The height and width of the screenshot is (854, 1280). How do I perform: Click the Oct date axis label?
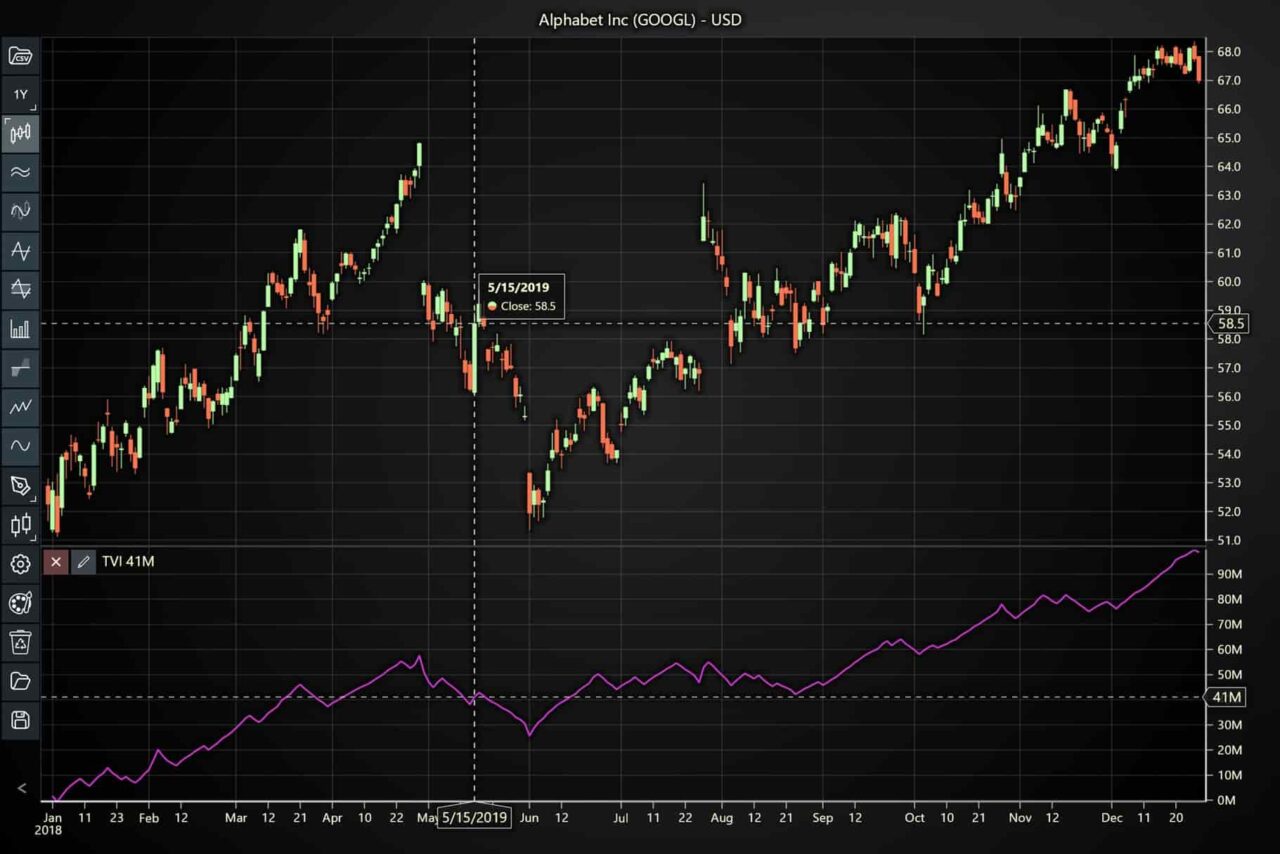point(914,817)
